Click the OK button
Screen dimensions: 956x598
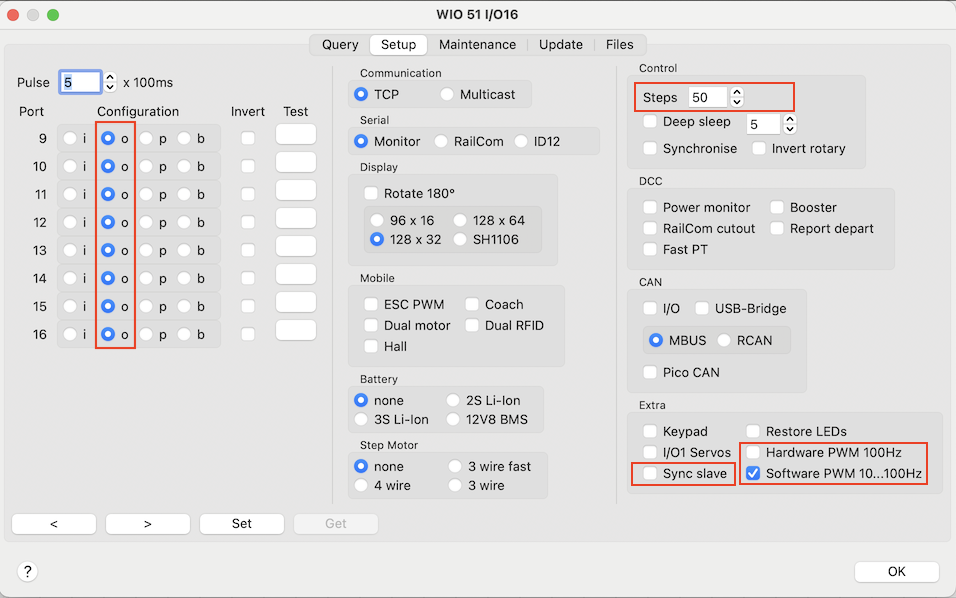pyautogui.click(x=896, y=571)
